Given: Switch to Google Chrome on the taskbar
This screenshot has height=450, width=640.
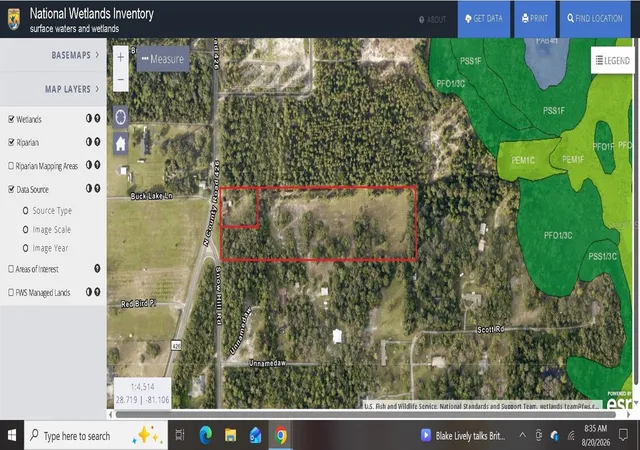Looking at the screenshot, I should (281, 435).
